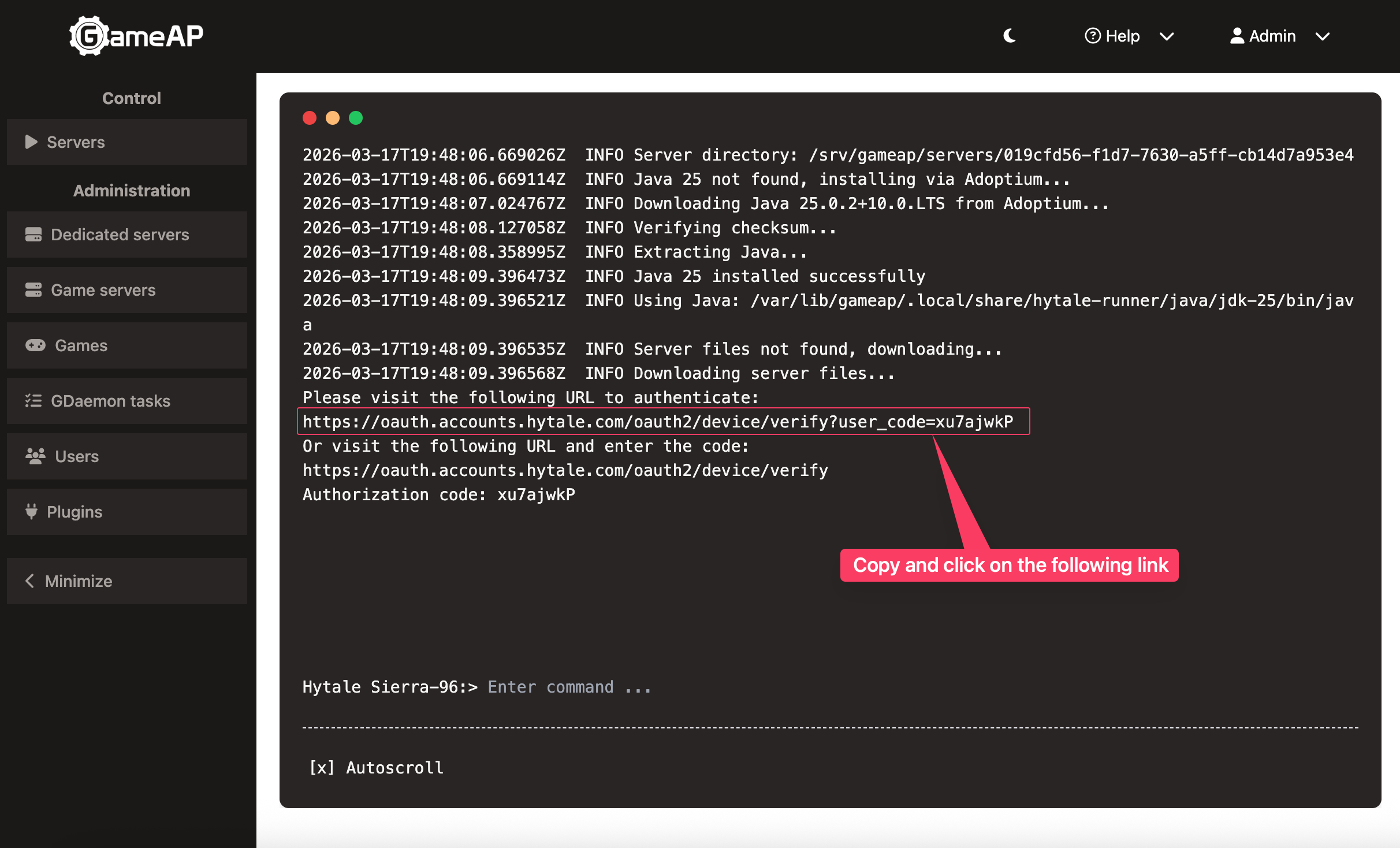The width and height of the screenshot is (1400, 848).
Task: Go to the Users page
Action: tap(76, 456)
